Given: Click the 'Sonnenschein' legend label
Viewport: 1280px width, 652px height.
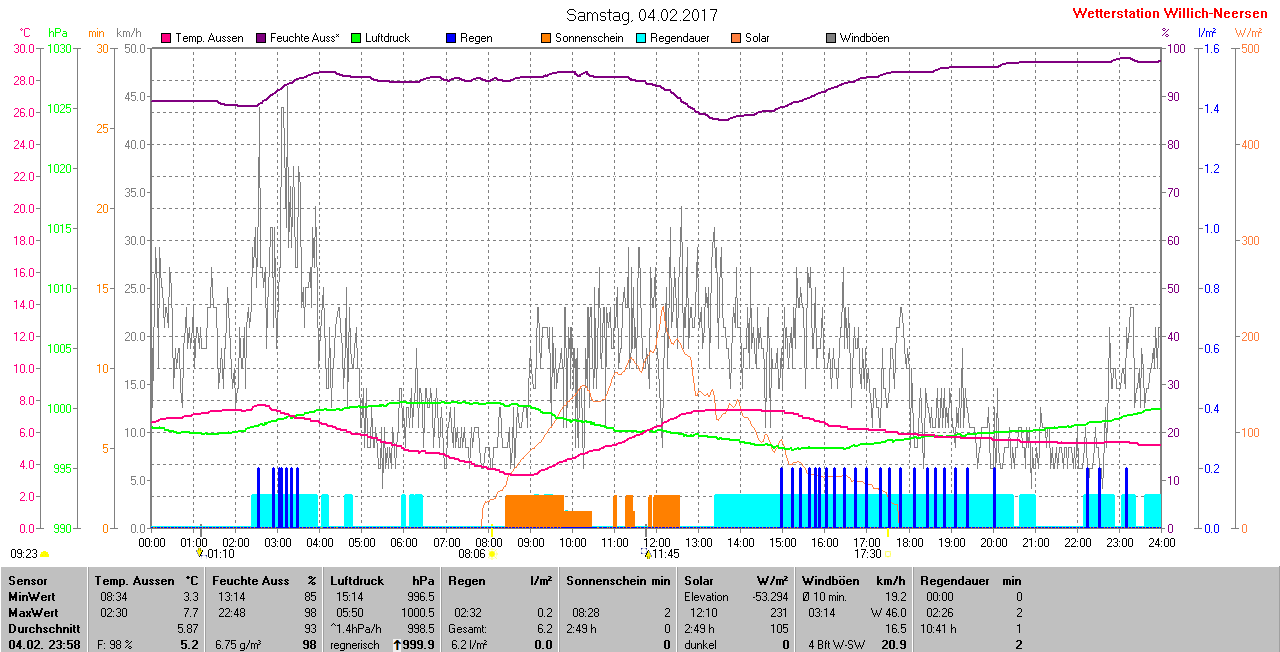Looking at the screenshot, I should (x=589, y=38).
